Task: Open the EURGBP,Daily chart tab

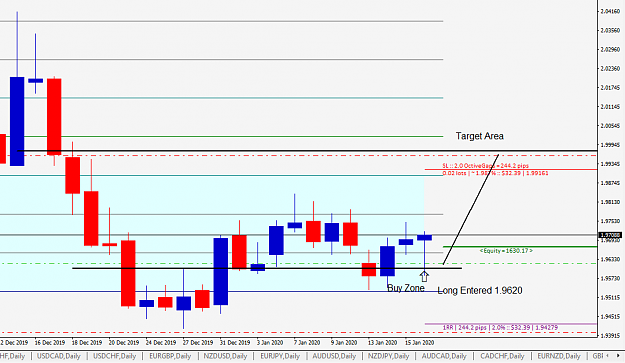Action: tap(170, 356)
